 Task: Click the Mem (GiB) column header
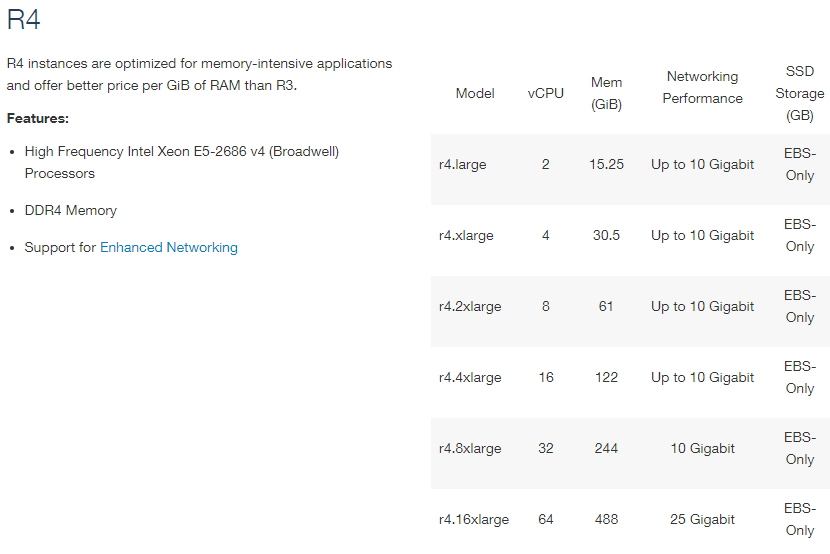(x=606, y=94)
